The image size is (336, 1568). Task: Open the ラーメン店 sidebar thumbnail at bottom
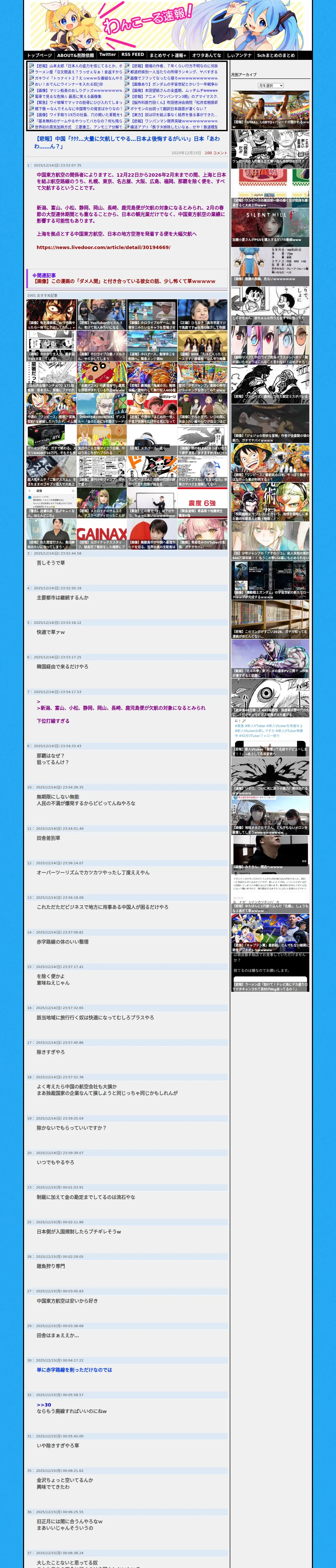(270, 972)
